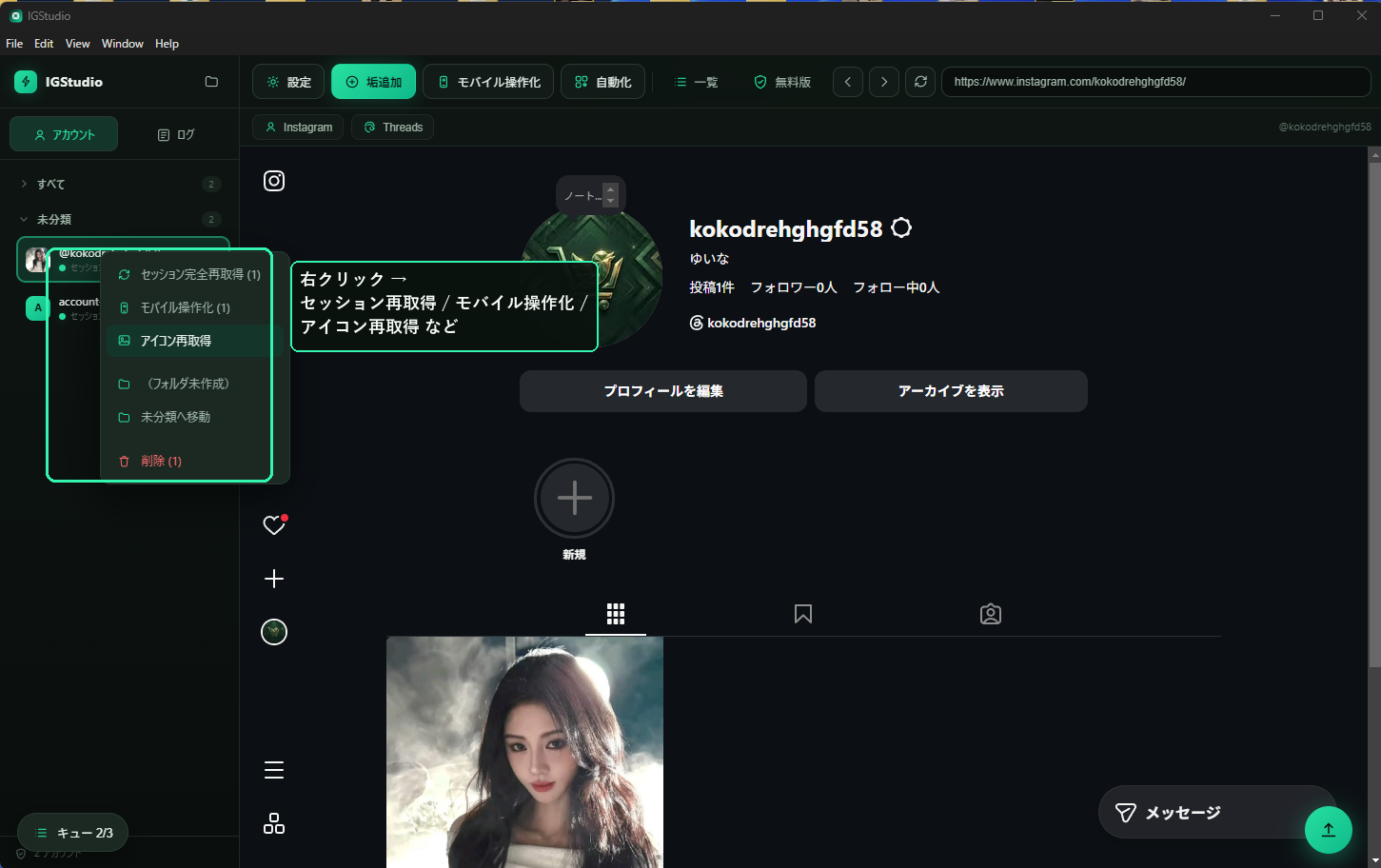Screen dimensions: 1381x868
Task: Collapse the 未分類 group chevron
Action: tap(24, 219)
